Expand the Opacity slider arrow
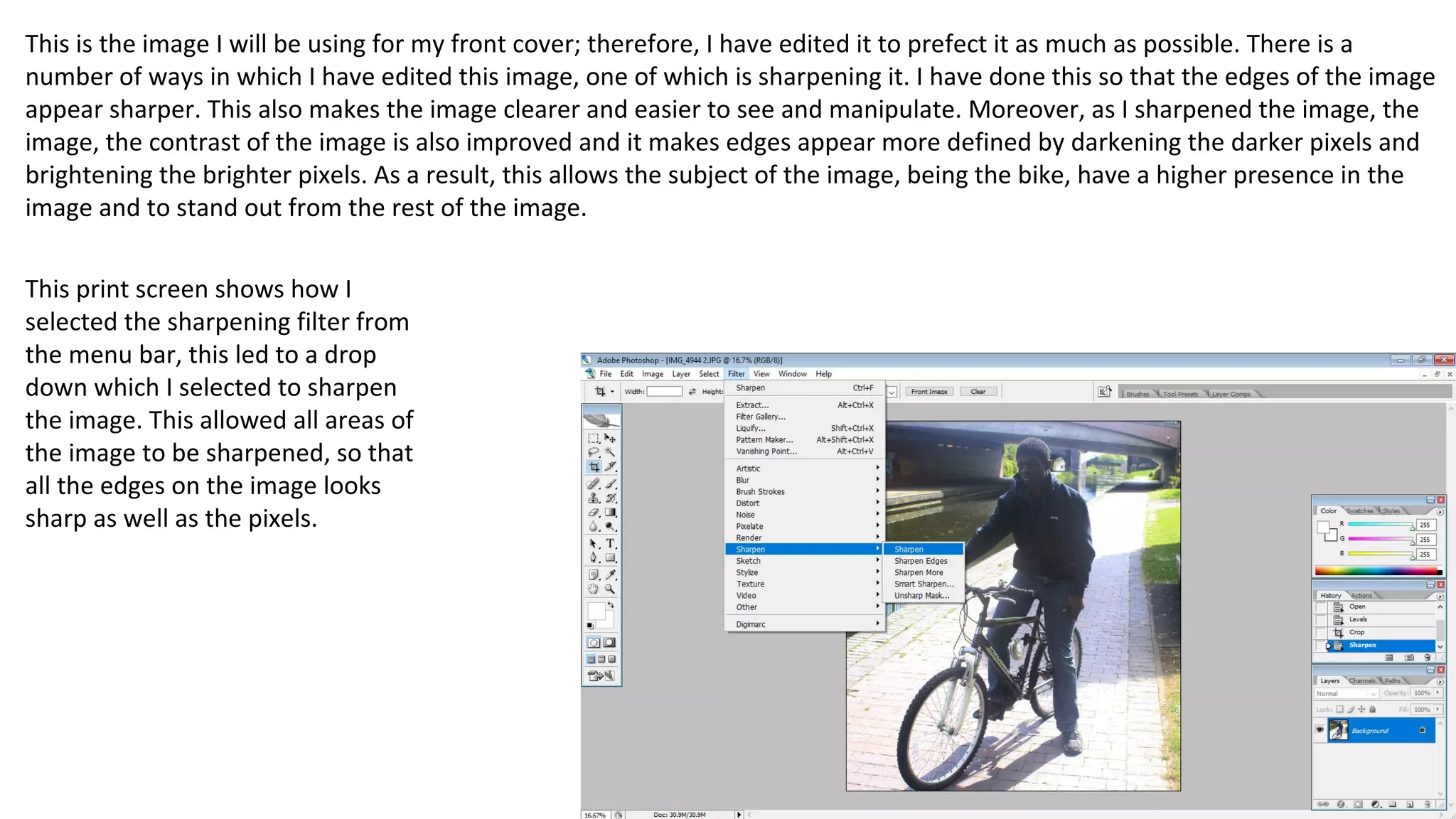Screen dimensions: 1456x819 (1438, 692)
